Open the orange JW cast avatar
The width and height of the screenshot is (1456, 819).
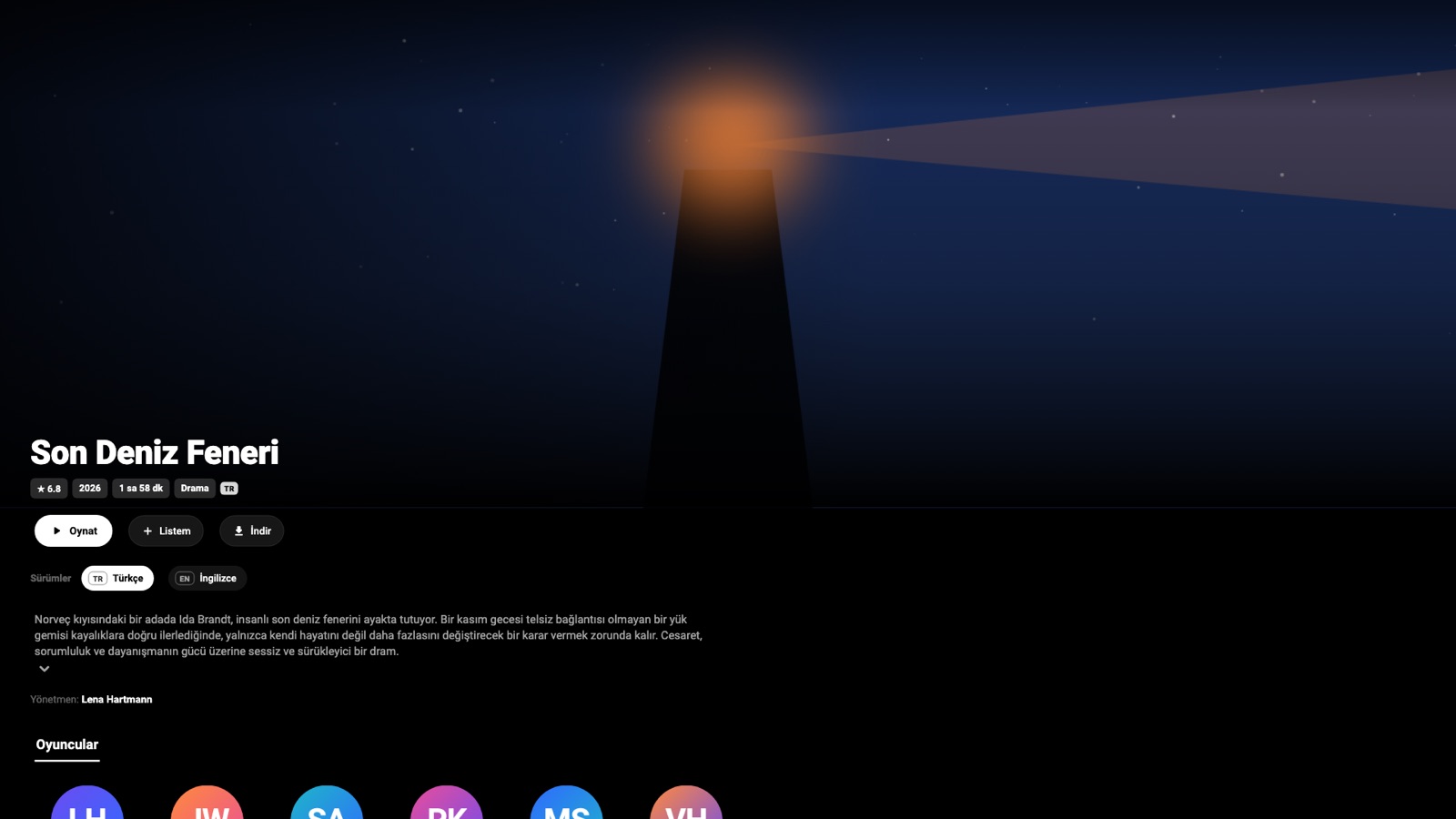207,803
